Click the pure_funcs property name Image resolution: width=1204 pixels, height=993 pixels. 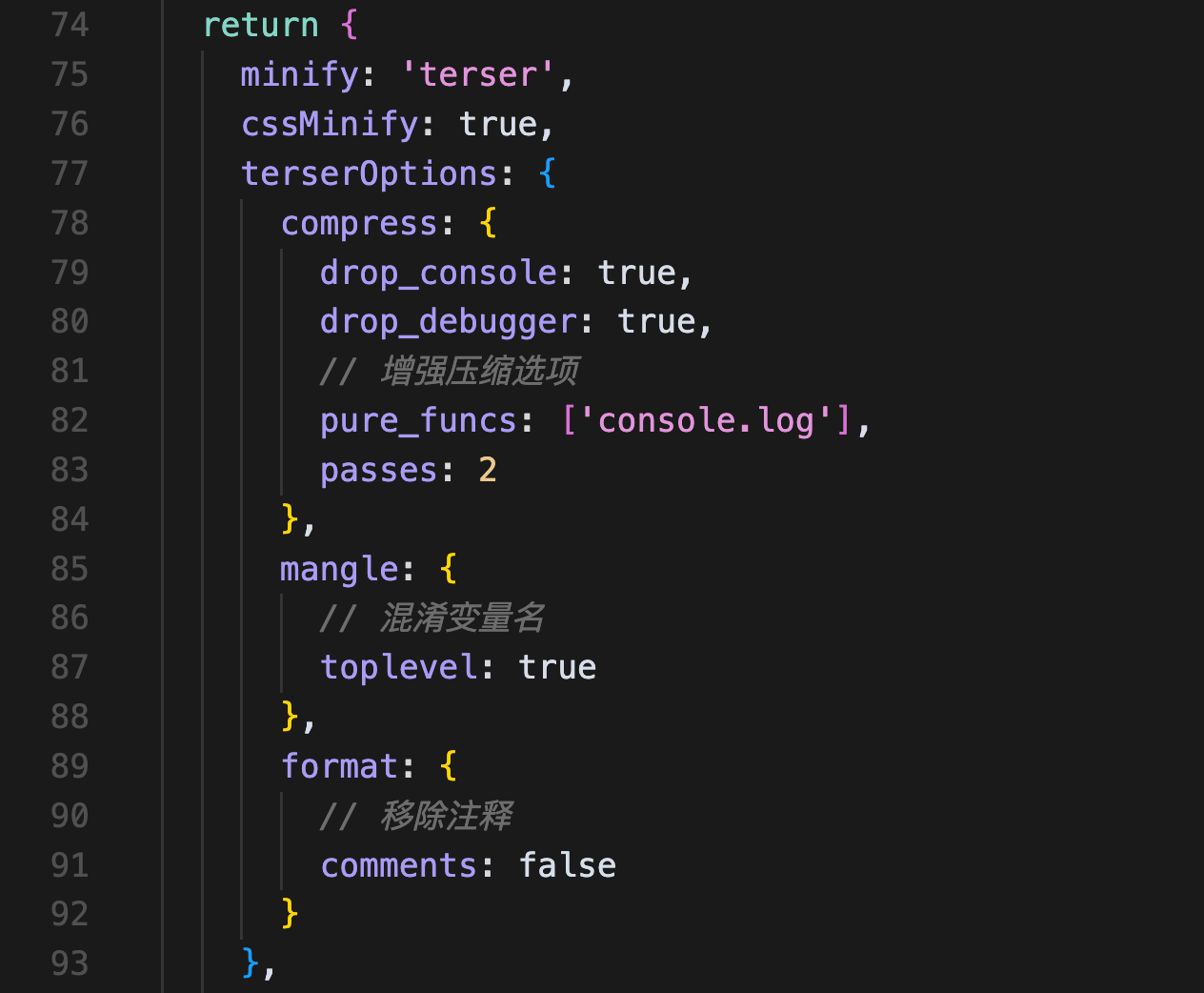tap(418, 420)
